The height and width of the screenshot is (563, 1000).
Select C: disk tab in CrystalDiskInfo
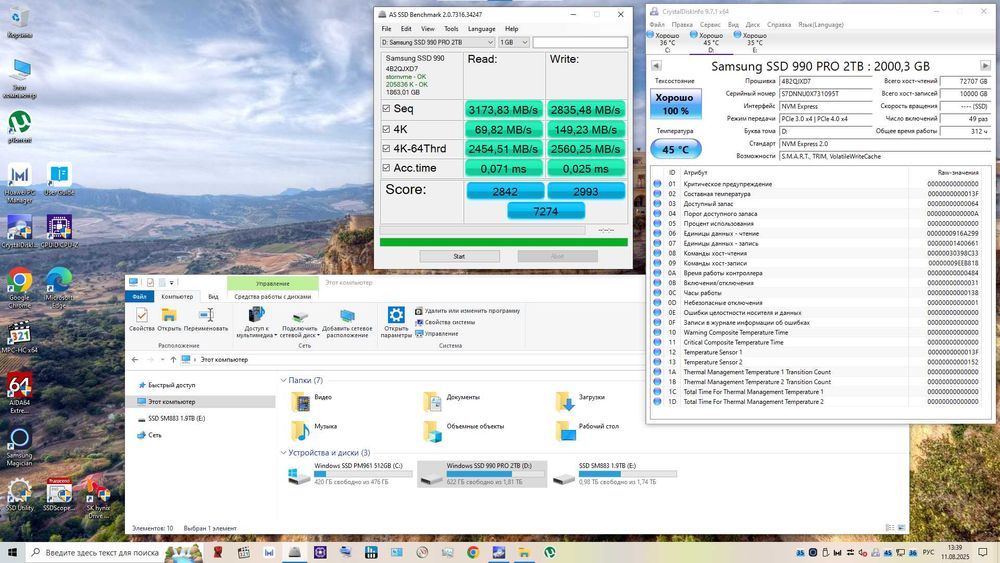coord(667,42)
